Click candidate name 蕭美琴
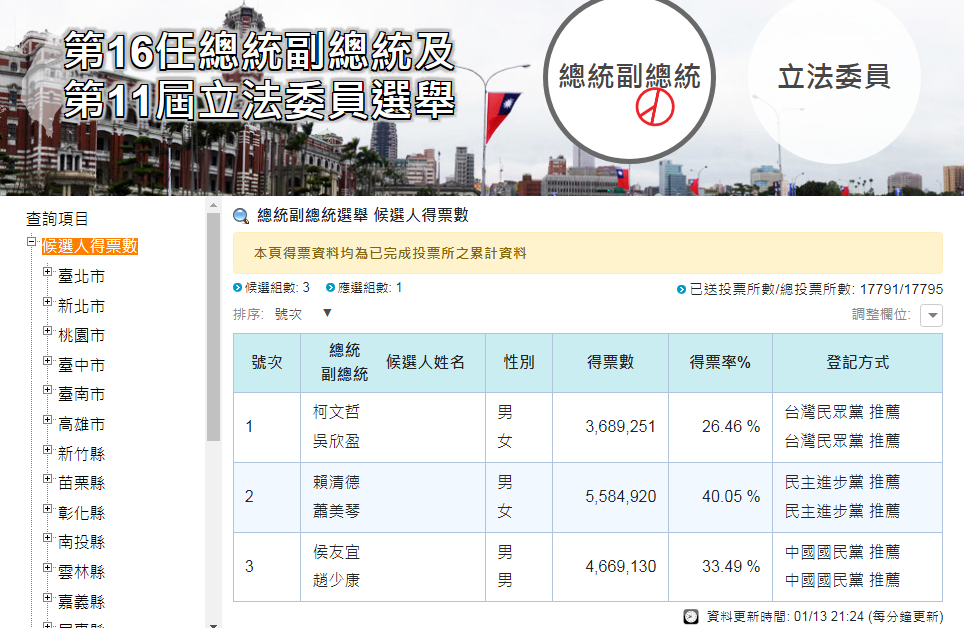This screenshot has height=628, width=964. (336, 511)
